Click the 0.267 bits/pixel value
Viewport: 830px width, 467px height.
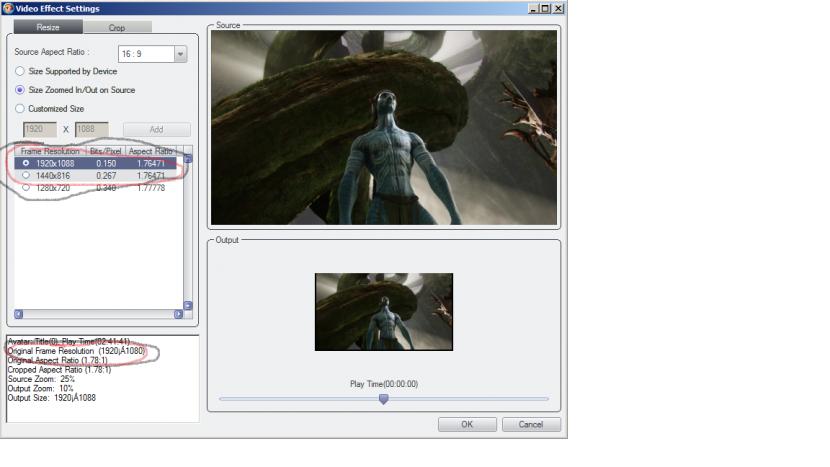click(x=106, y=175)
